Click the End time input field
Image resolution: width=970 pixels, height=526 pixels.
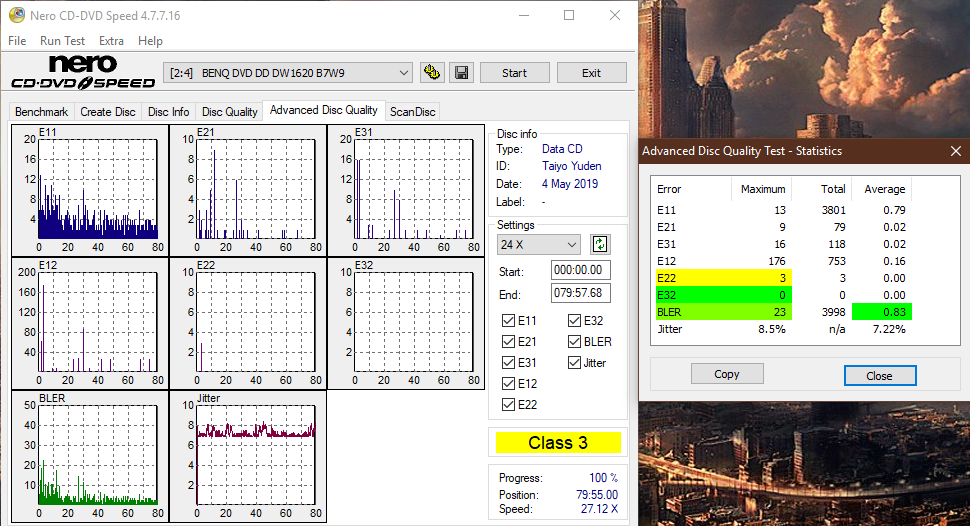point(581,293)
